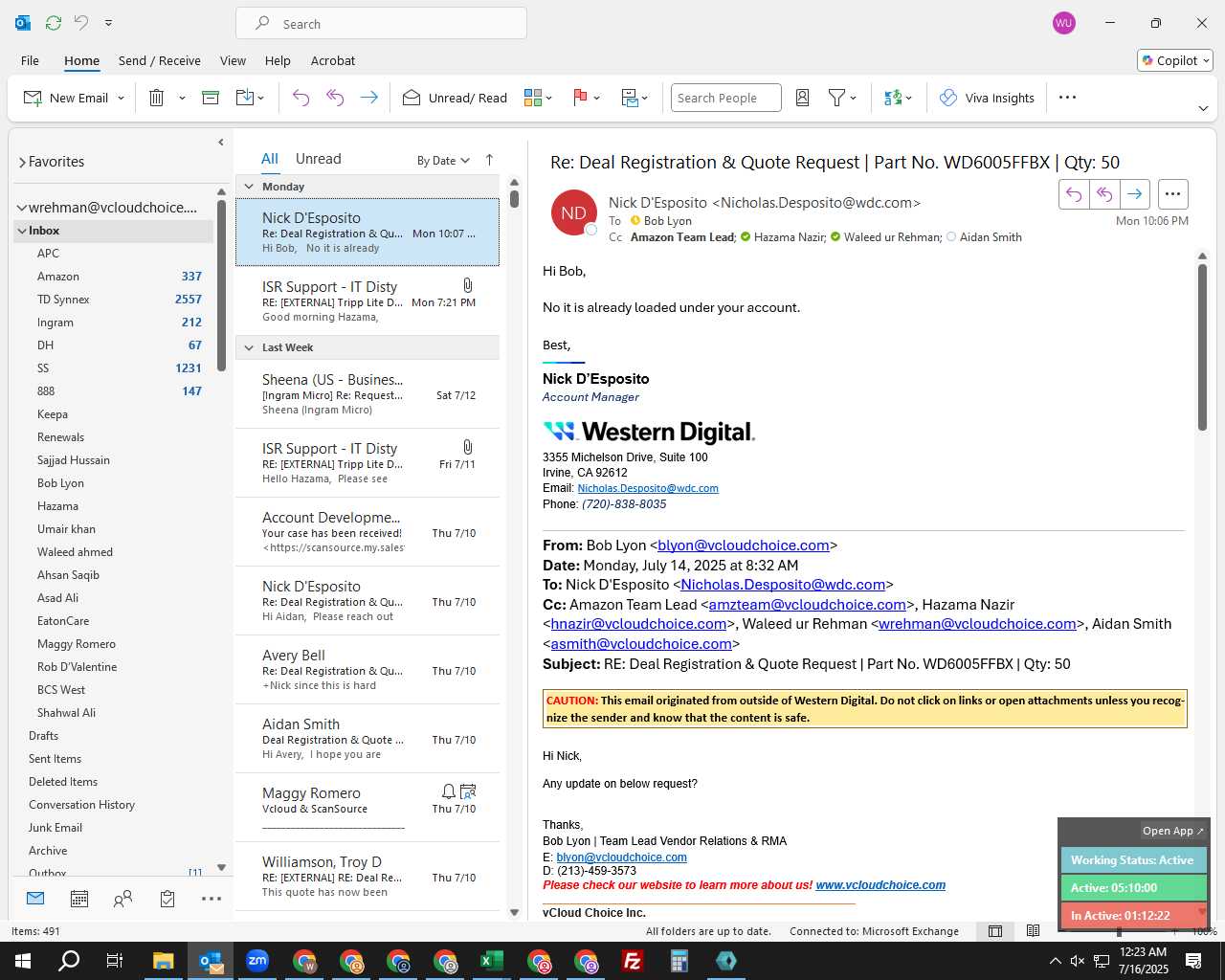Click the amzteam@vcloudchoice.com link
Image resolution: width=1225 pixels, height=980 pixels.
tap(807, 605)
